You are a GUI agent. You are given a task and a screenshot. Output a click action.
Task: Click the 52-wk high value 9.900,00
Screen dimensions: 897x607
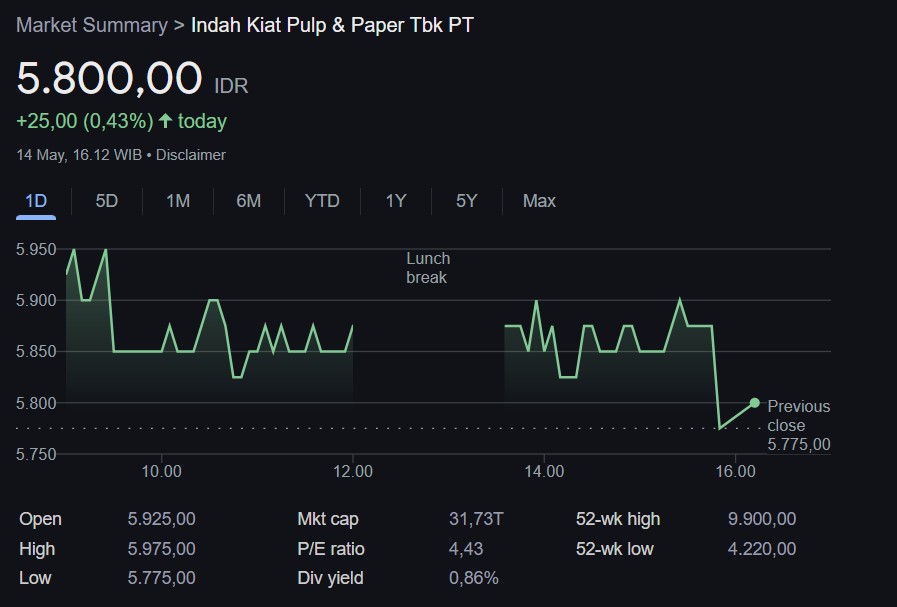point(762,519)
